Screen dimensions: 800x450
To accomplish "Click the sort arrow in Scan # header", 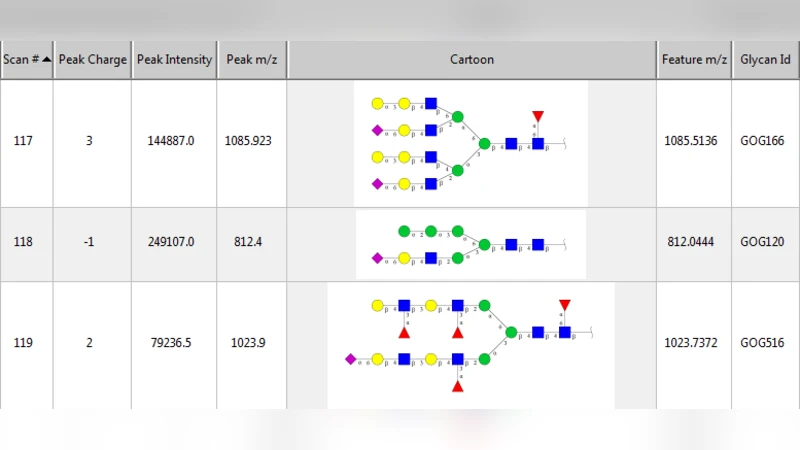I will coord(47,59).
